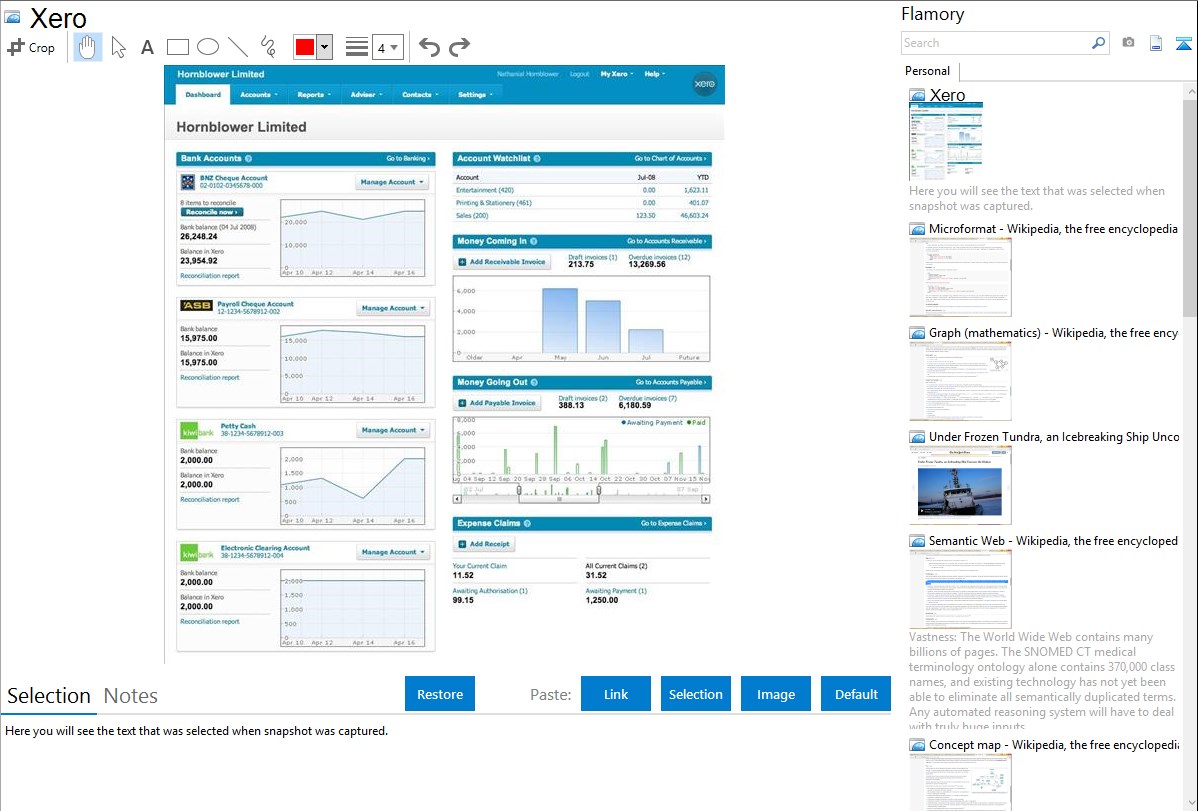The height and width of the screenshot is (811, 1198).
Task: Undo the last annotation
Action: (x=429, y=47)
